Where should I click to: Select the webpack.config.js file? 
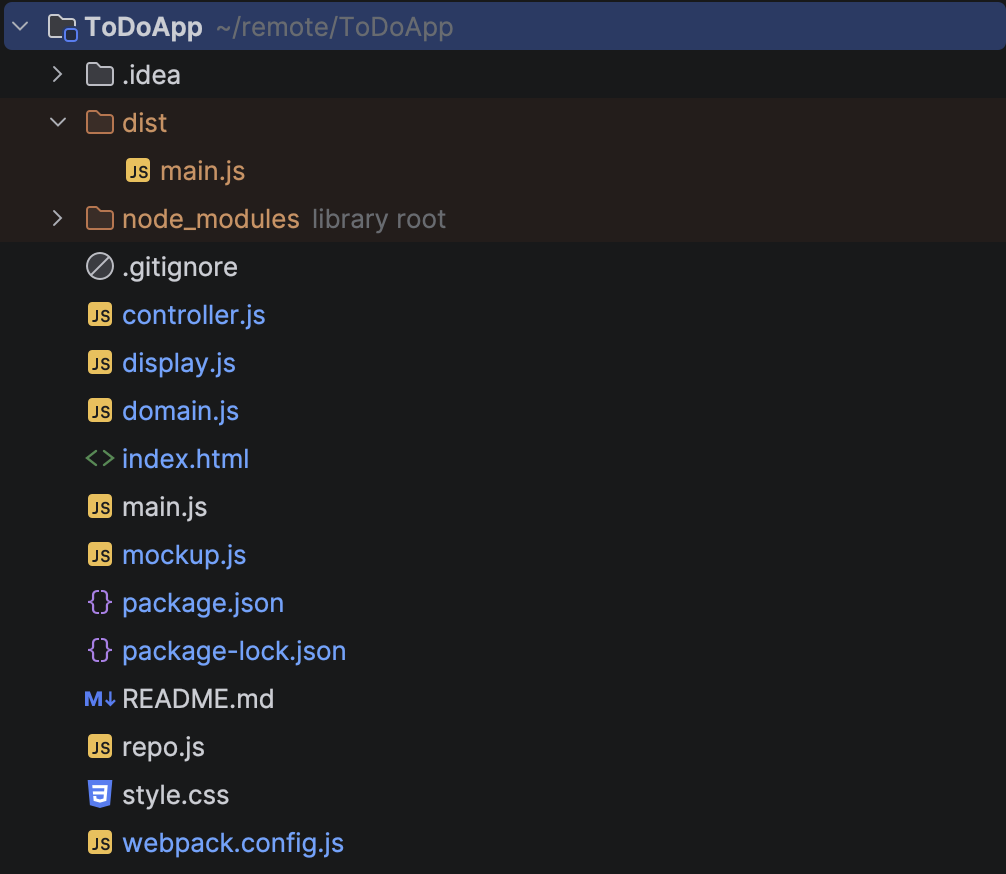pyautogui.click(x=233, y=843)
